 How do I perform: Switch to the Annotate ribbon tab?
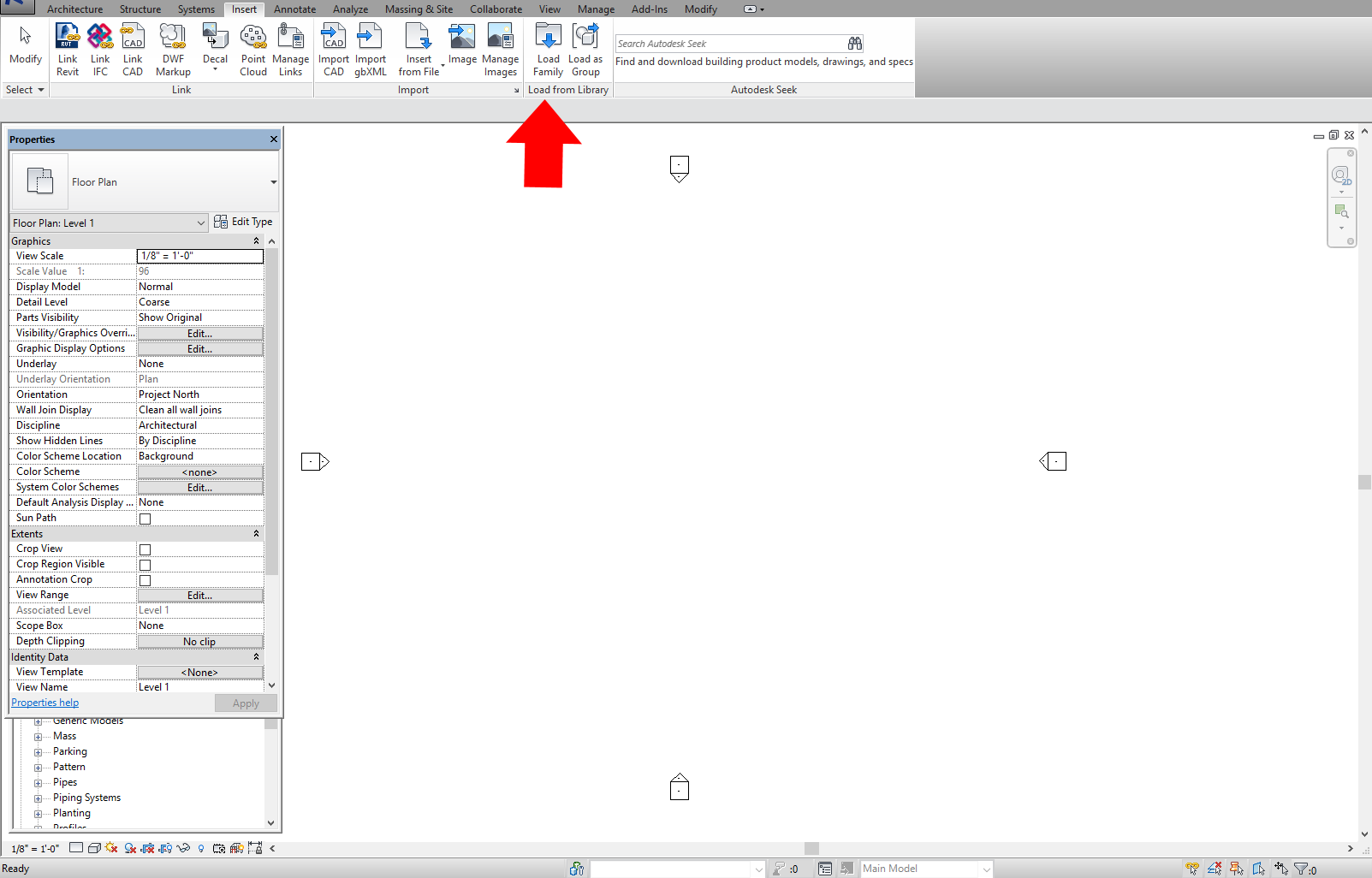pyautogui.click(x=294, y=9)
